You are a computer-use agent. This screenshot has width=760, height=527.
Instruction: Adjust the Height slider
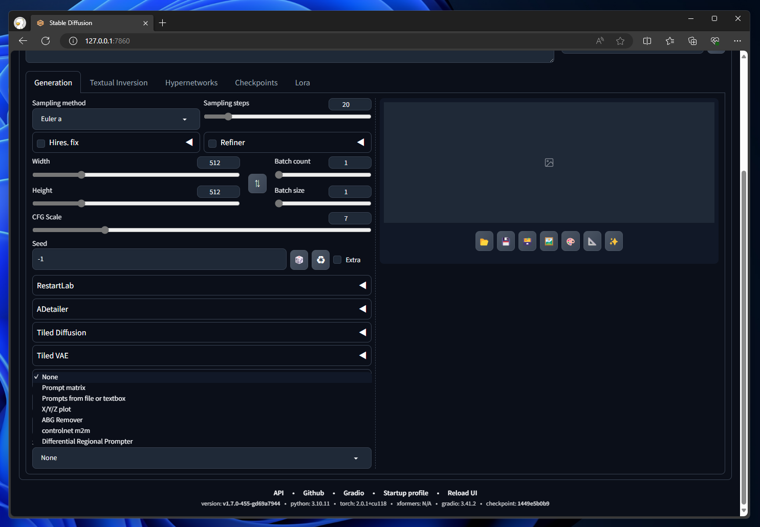[x=136, y=204]
